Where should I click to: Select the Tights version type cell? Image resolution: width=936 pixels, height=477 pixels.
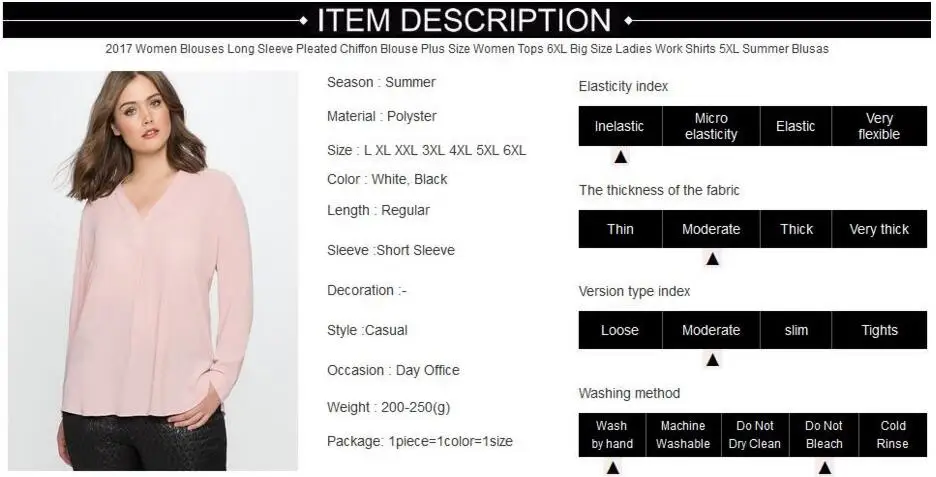tap(879, 330)
